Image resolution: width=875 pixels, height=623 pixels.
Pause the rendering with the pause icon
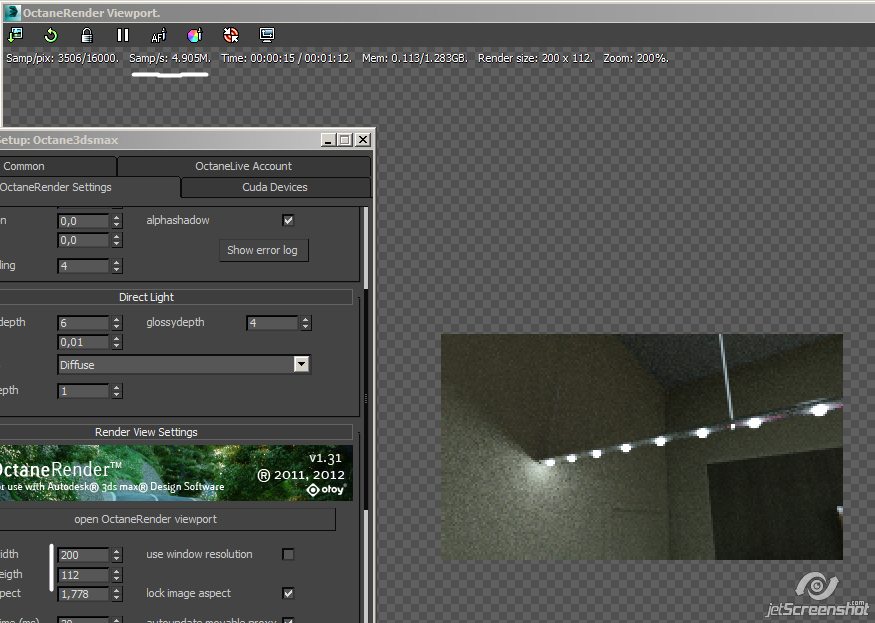(123, 35)
